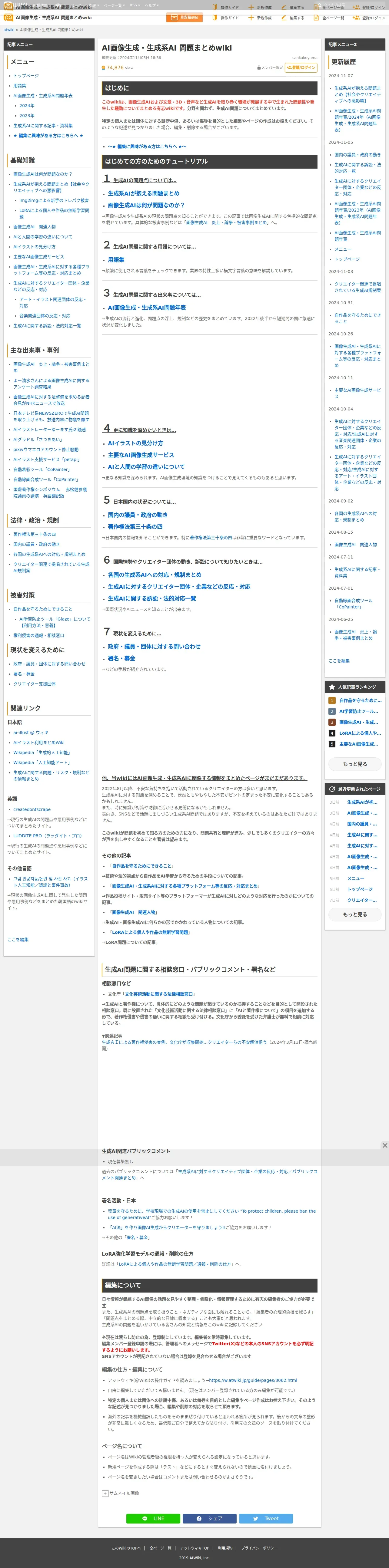Open Wikipedia「人工知能アート」 link
The image size is (389, 1568).
[42, 762]
